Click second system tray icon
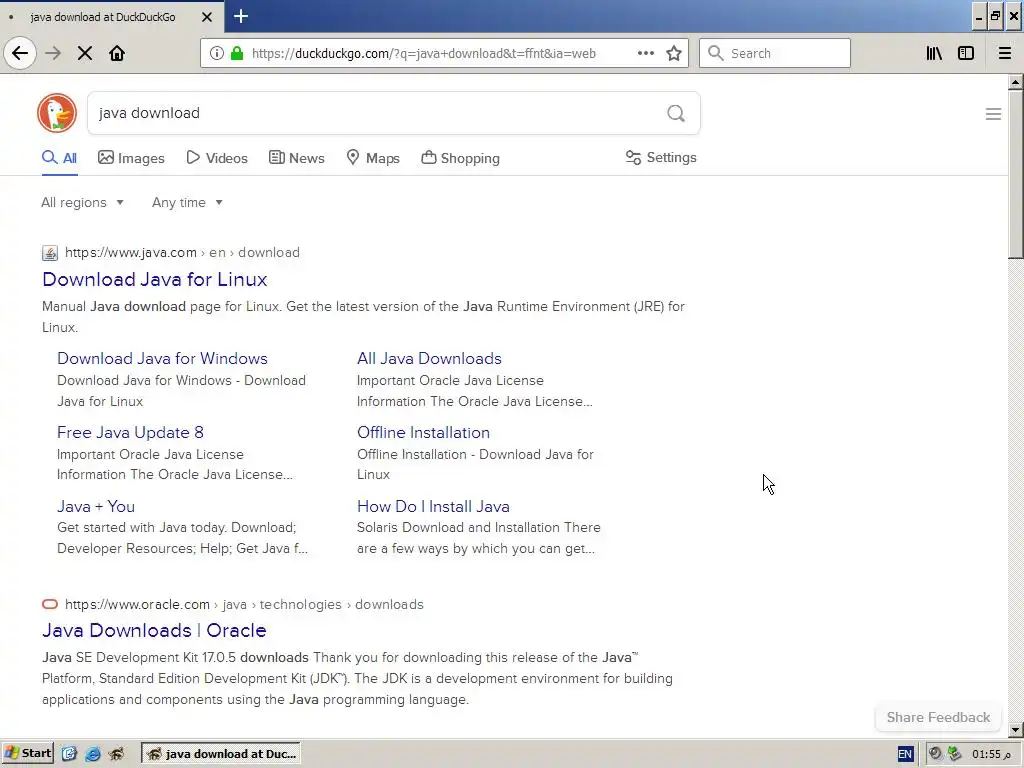The width and height of the screenshot is (1024, 768). pos(955,754)
